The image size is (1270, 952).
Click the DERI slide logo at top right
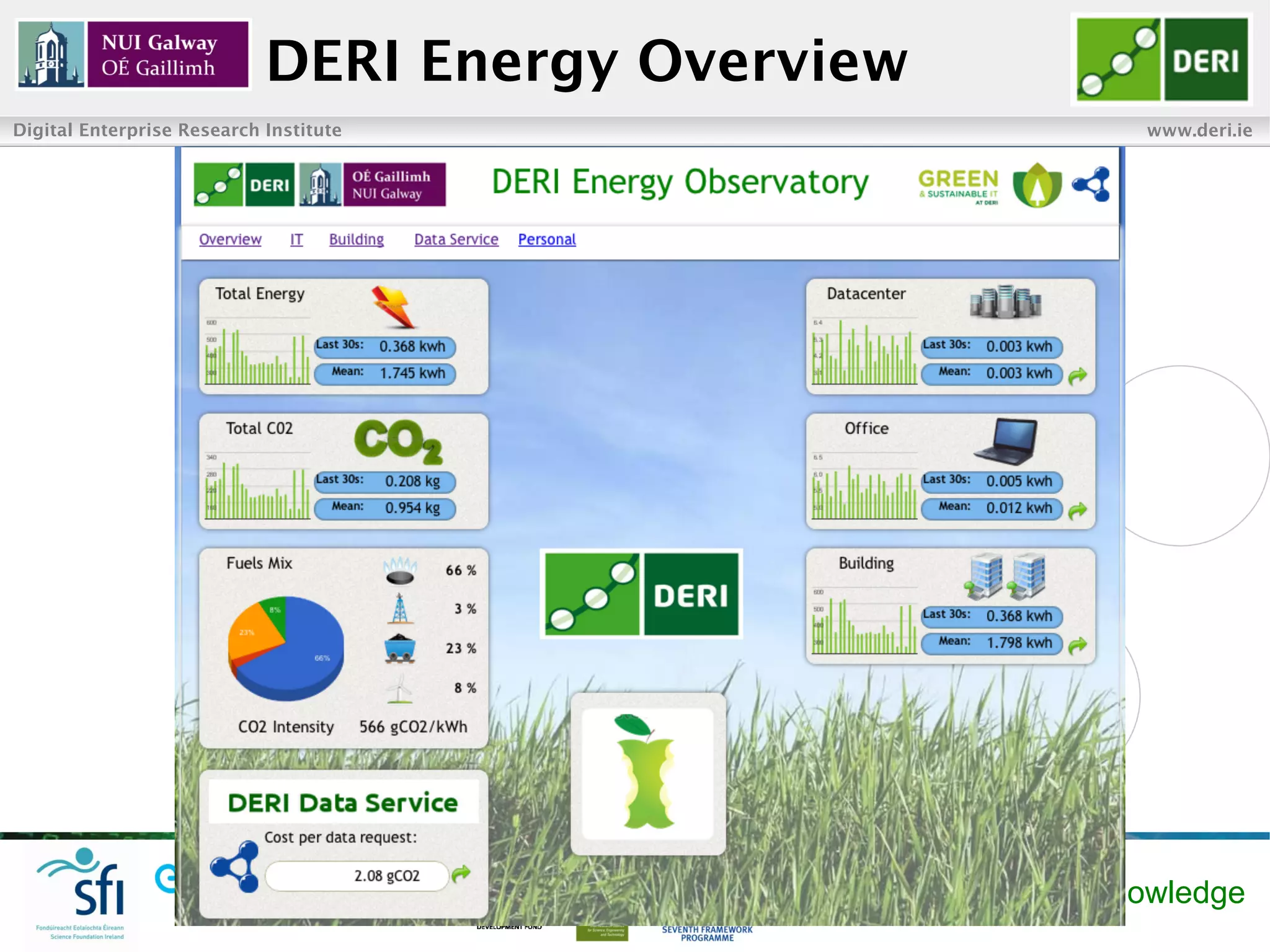pyautogui.click(x=1161, y=59)
